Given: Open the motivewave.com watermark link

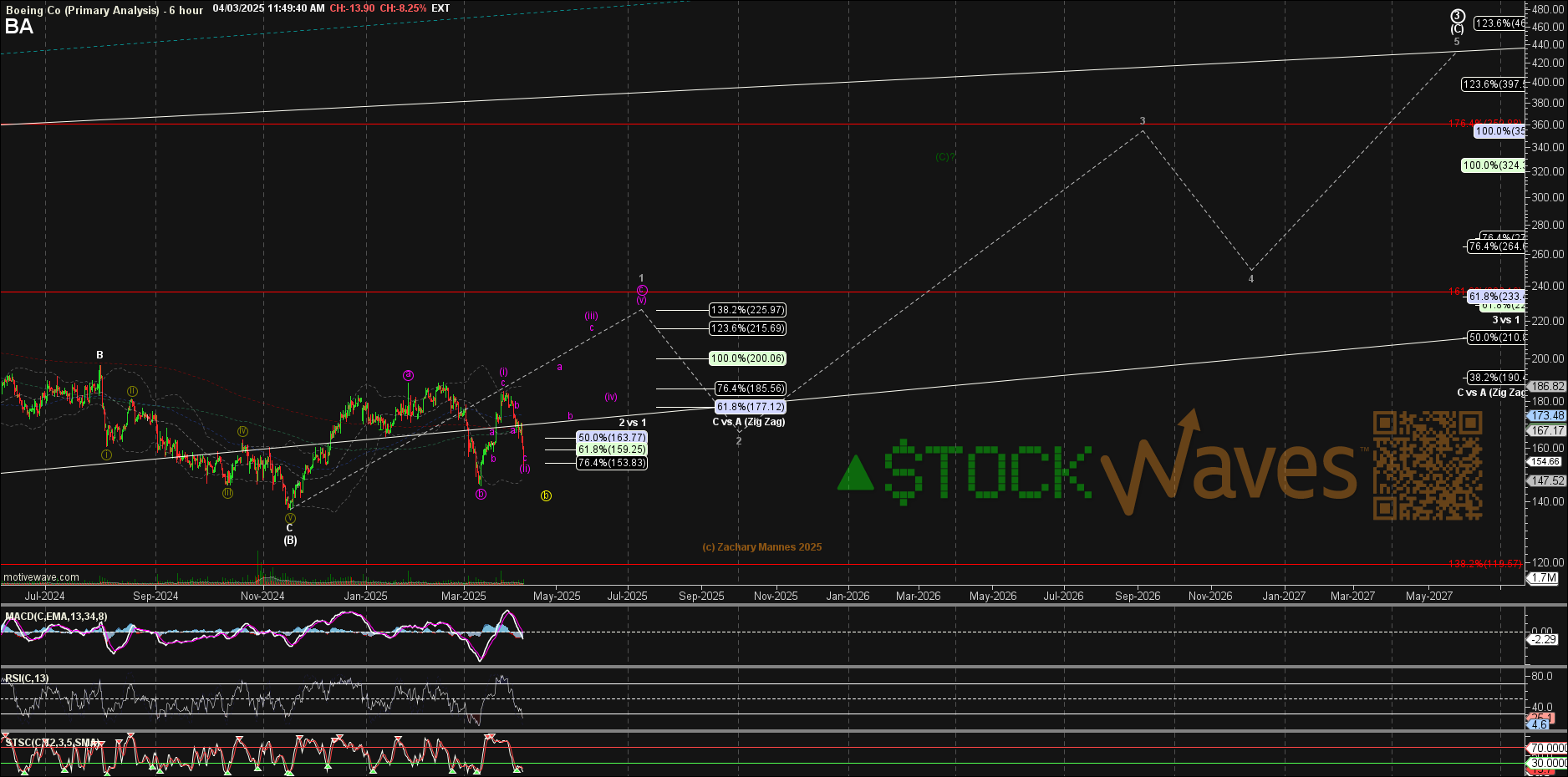Looking at the screenshot, I should (x=42, y=577).
